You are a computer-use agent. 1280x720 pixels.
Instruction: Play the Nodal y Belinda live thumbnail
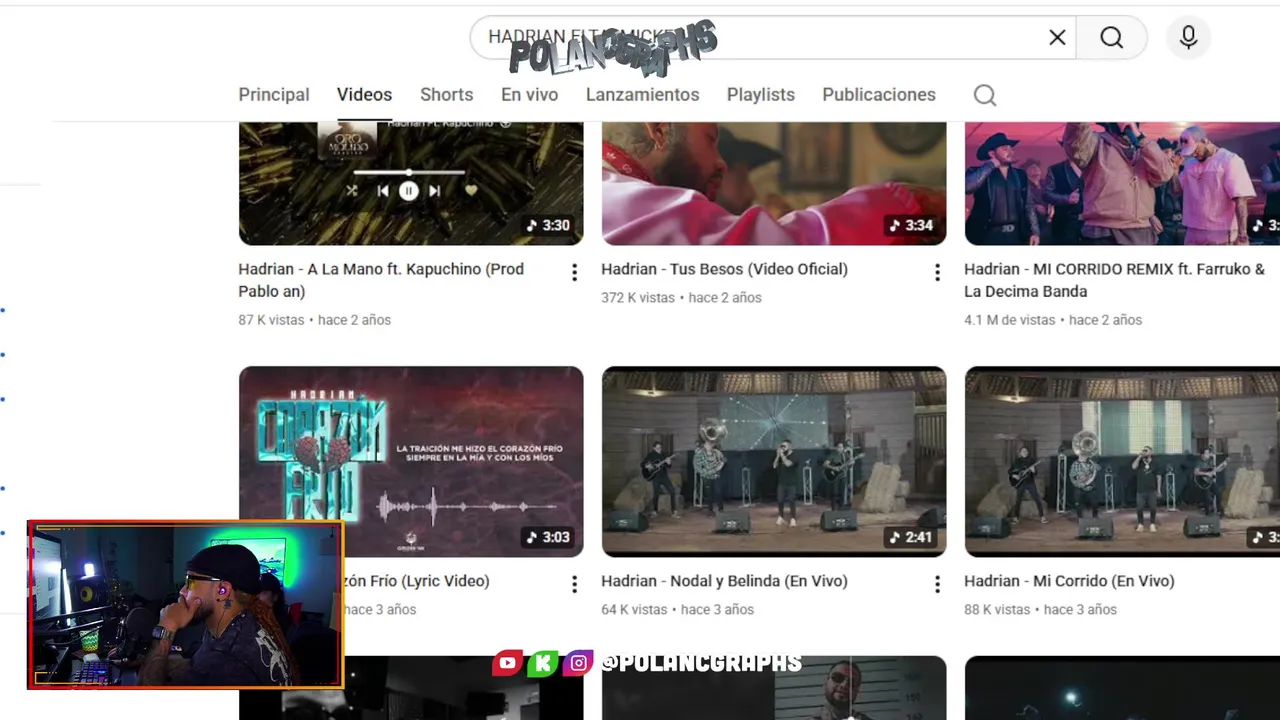(x=774, y=461)
